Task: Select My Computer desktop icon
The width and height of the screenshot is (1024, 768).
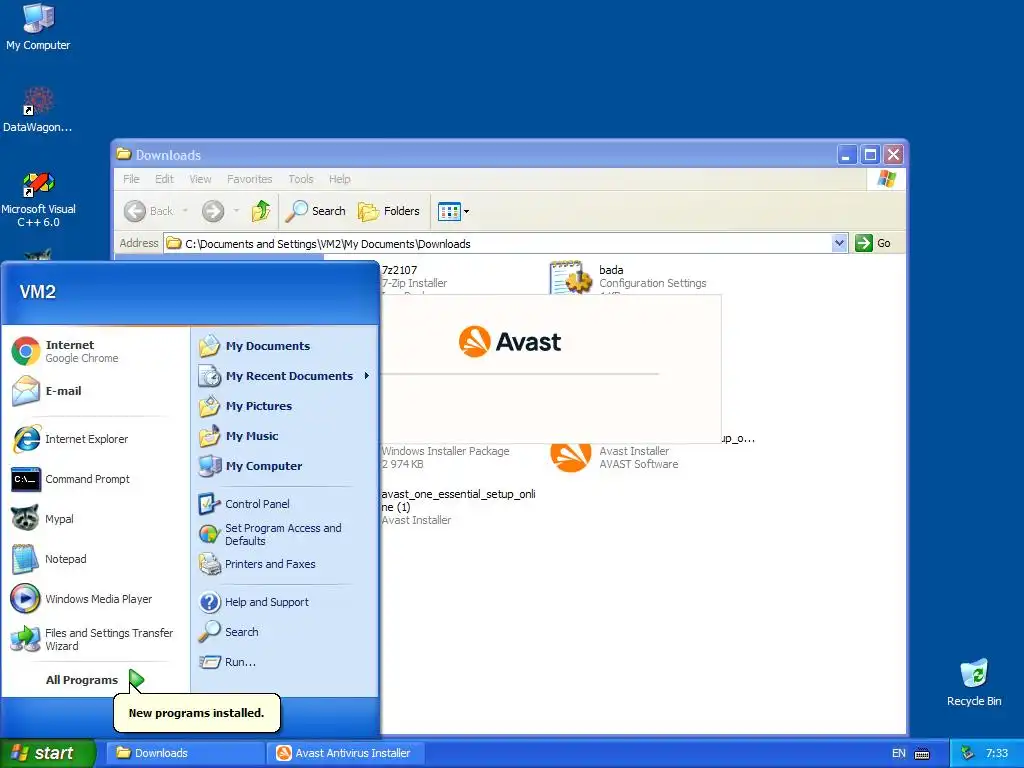Action: click(x=38, y=27)
